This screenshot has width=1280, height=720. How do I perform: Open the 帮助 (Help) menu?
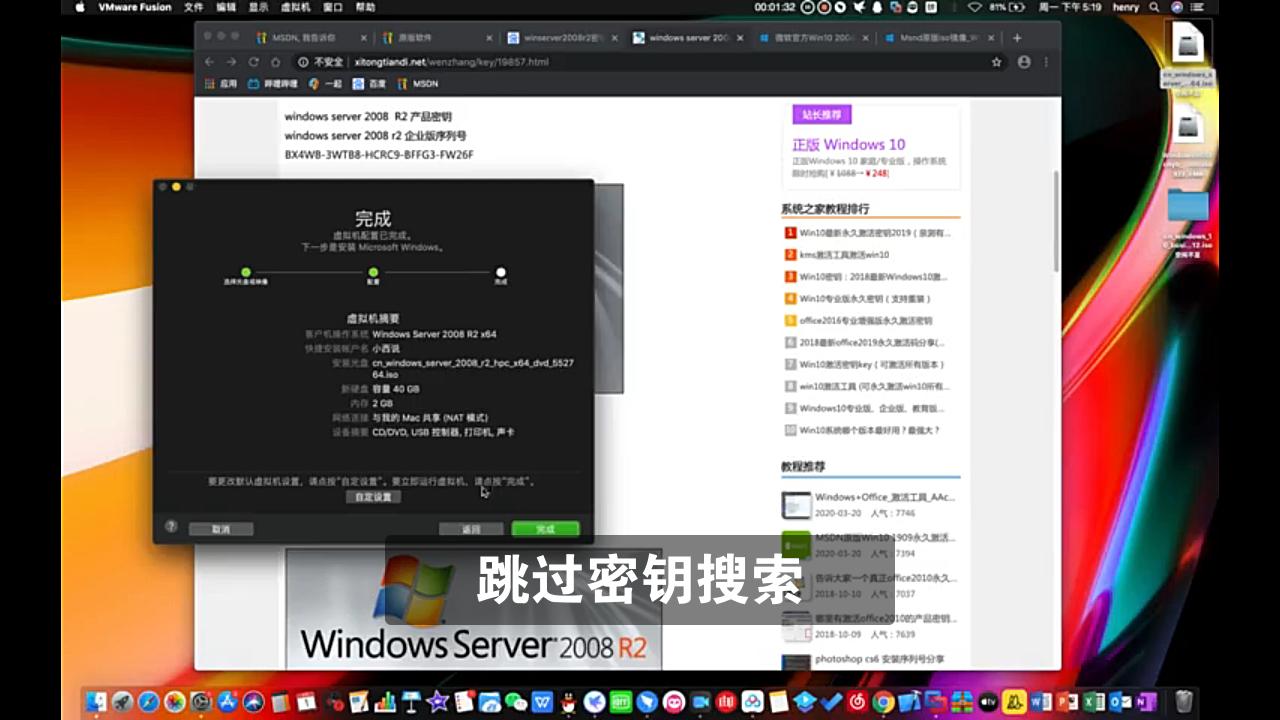pos(365,7)
